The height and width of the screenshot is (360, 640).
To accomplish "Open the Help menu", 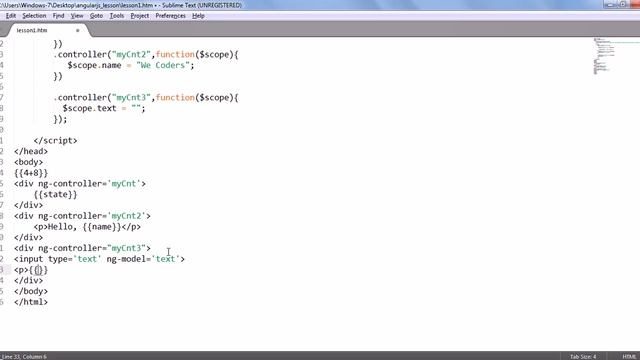I will click(198, 16).
